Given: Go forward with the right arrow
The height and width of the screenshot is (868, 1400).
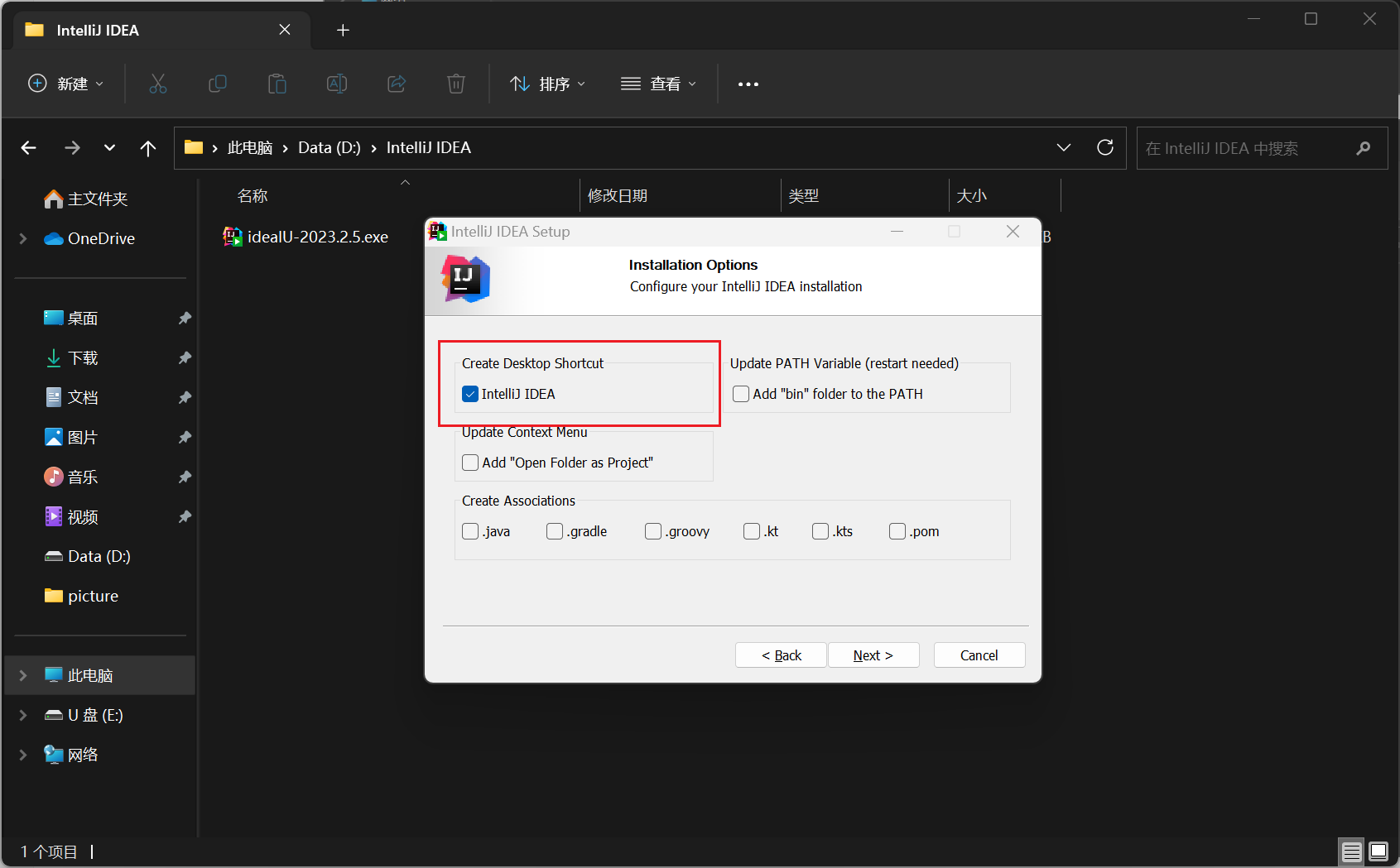Looking at the screenshot, I should [x=72, y=147].
